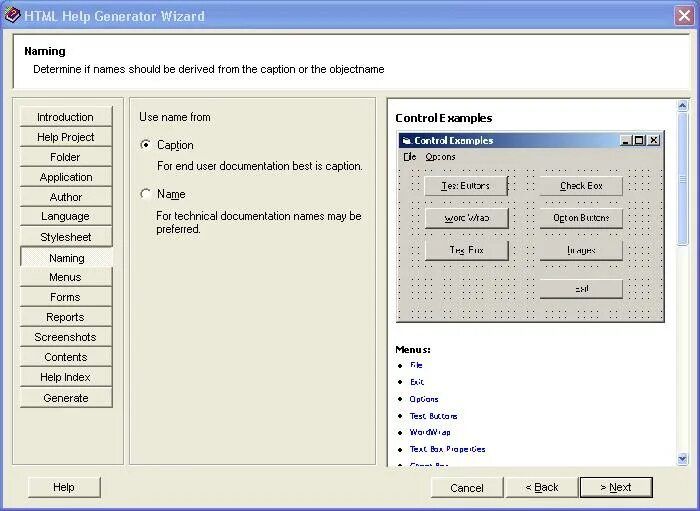This screenshot has width=700, height=511.
Task: Click the Cancel button
Action: pos(467,487)
